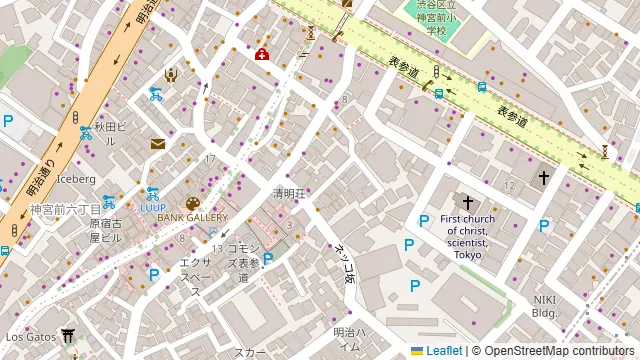Click the 明治ハイム label
The height and width of the screenshot is (360, 640).
tap(350, 339)
